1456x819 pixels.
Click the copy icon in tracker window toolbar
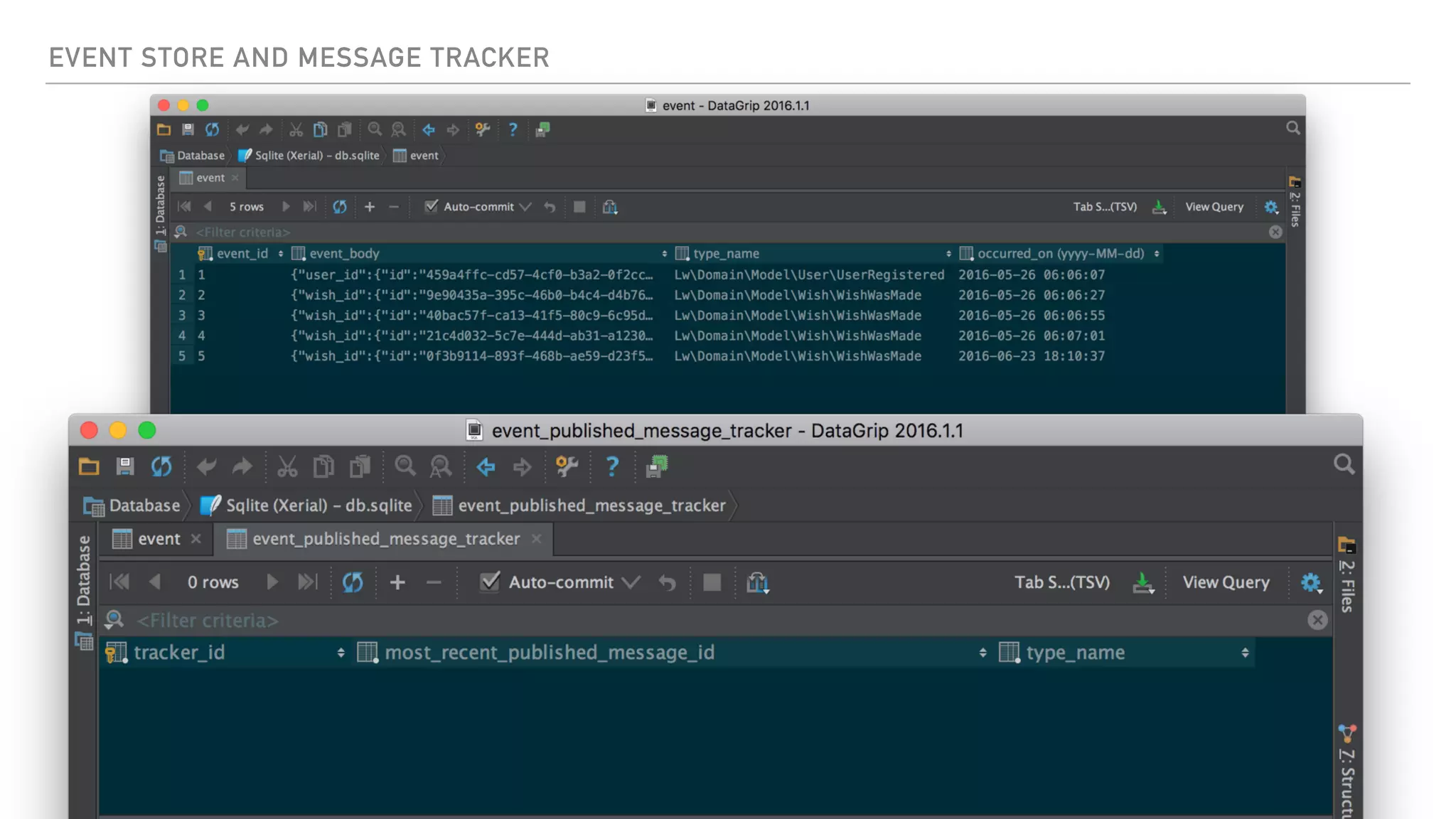(323, 466)
